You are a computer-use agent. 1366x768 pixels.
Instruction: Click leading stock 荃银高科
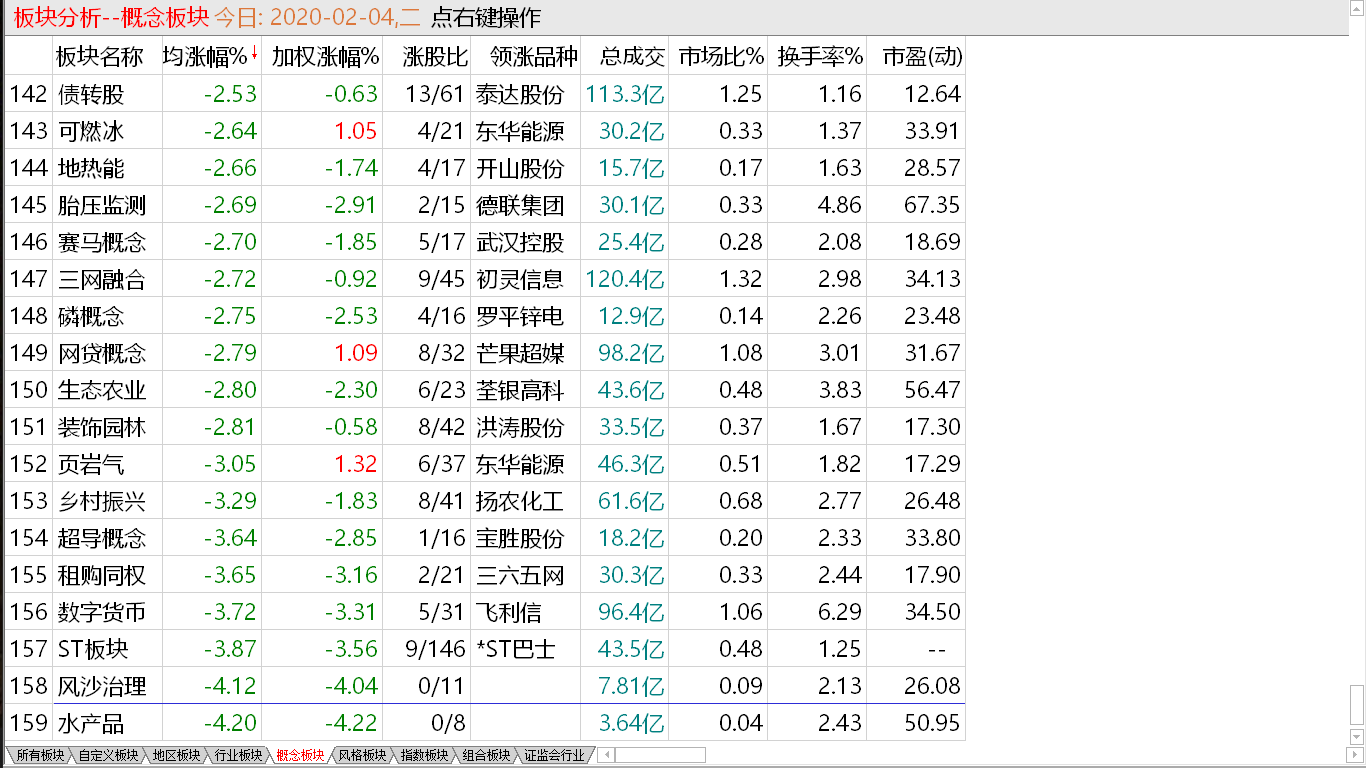pyautogui.click(x=520, y=390)
